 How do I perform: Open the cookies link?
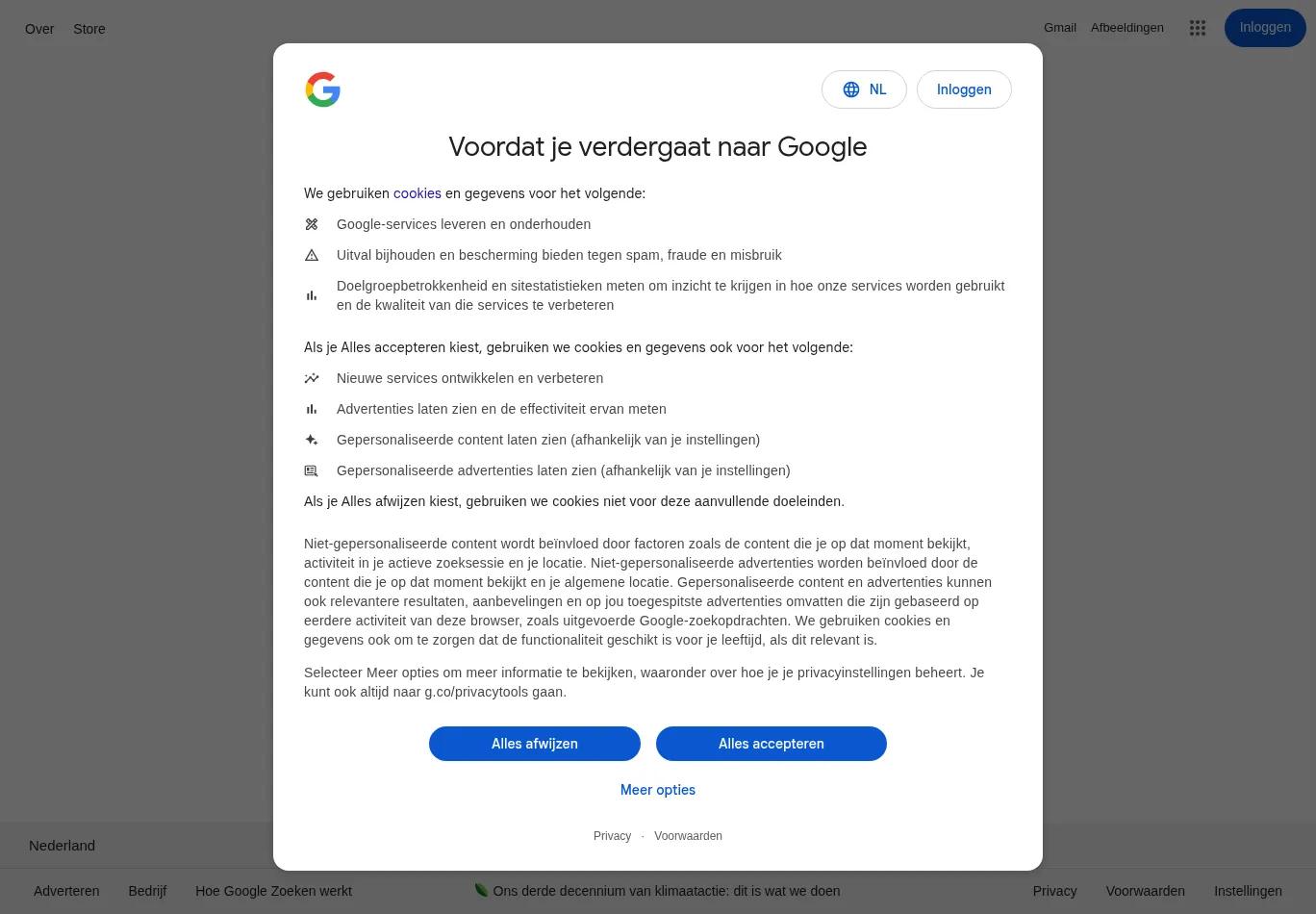[418, 193]
